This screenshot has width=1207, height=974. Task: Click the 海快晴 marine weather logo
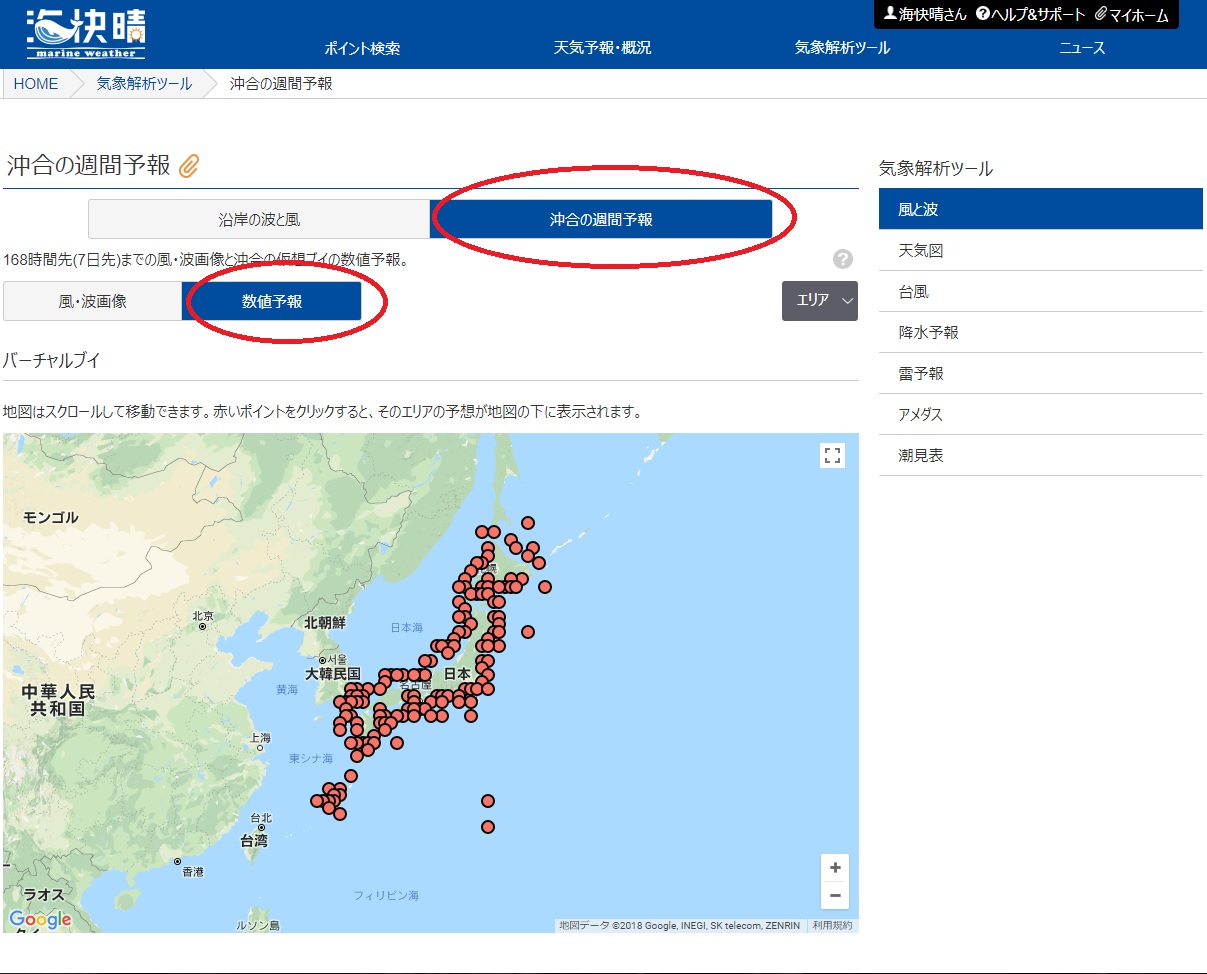[86, 34]
